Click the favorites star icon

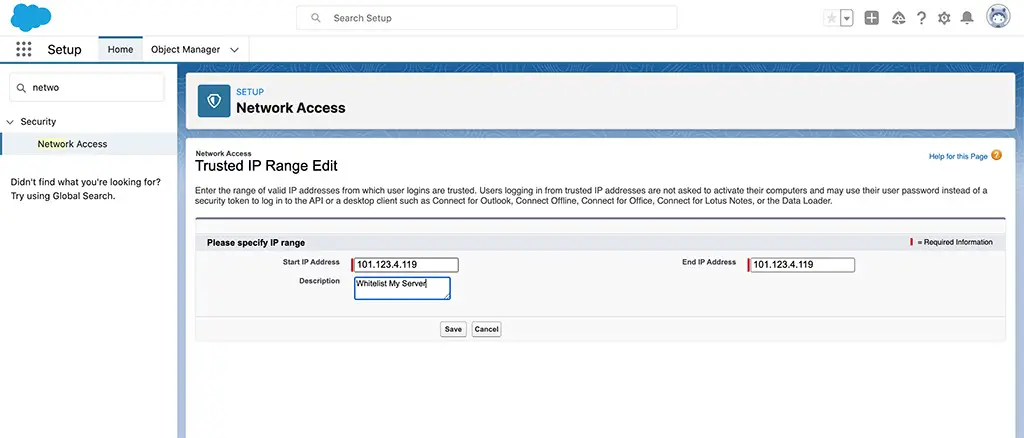[831, 18]
